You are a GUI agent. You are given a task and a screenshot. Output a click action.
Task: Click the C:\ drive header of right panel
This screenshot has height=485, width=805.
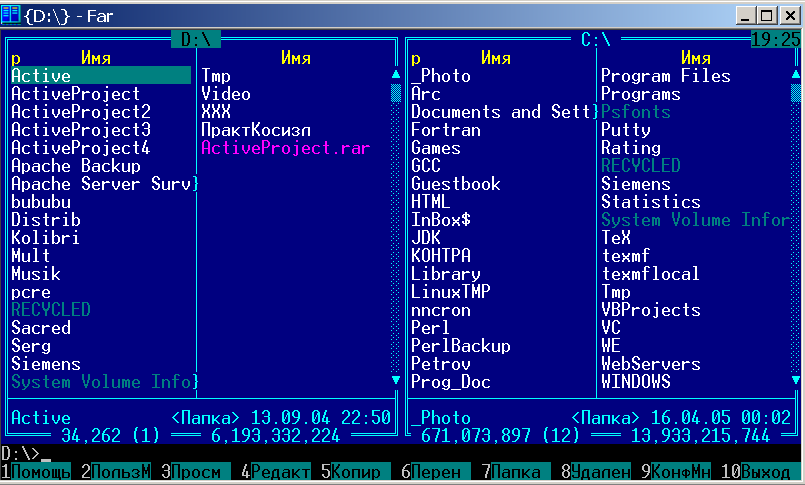click(596, 40)
